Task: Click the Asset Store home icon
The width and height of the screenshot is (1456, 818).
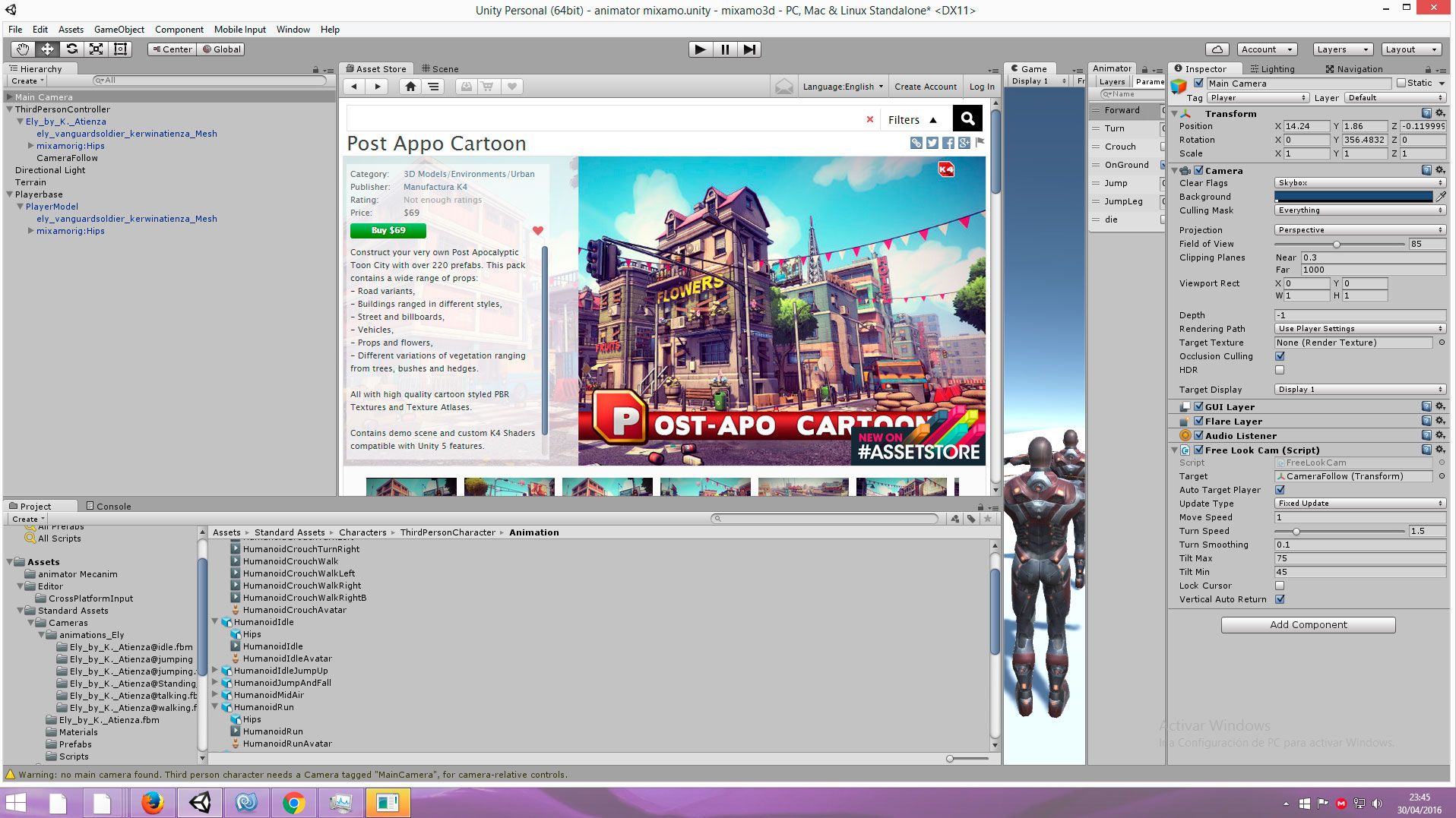Action: pos(410,87)
